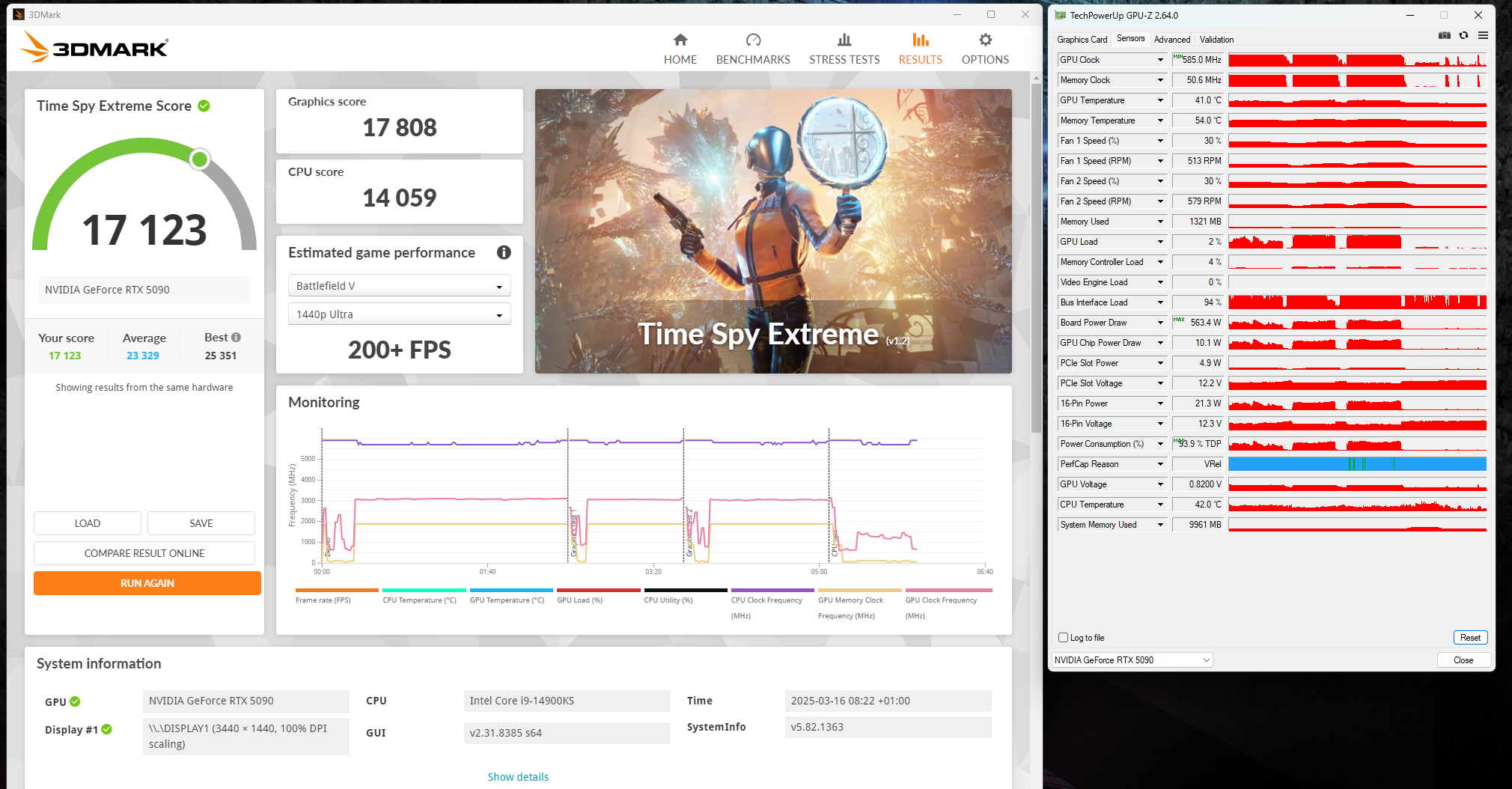
Task: Switch to the Results section
Action: coord(920,48)
